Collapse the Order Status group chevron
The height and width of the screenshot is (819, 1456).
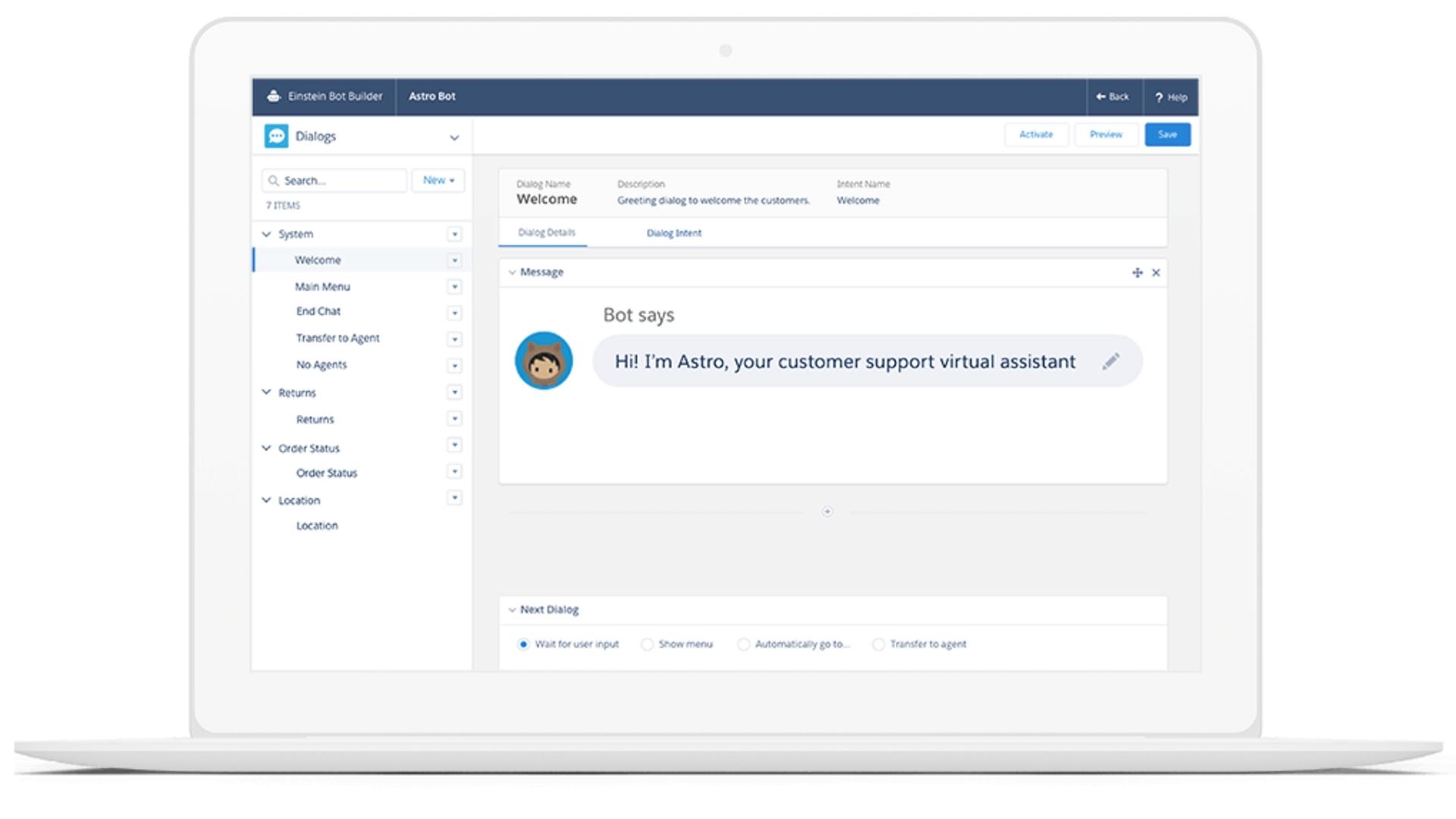266,448
